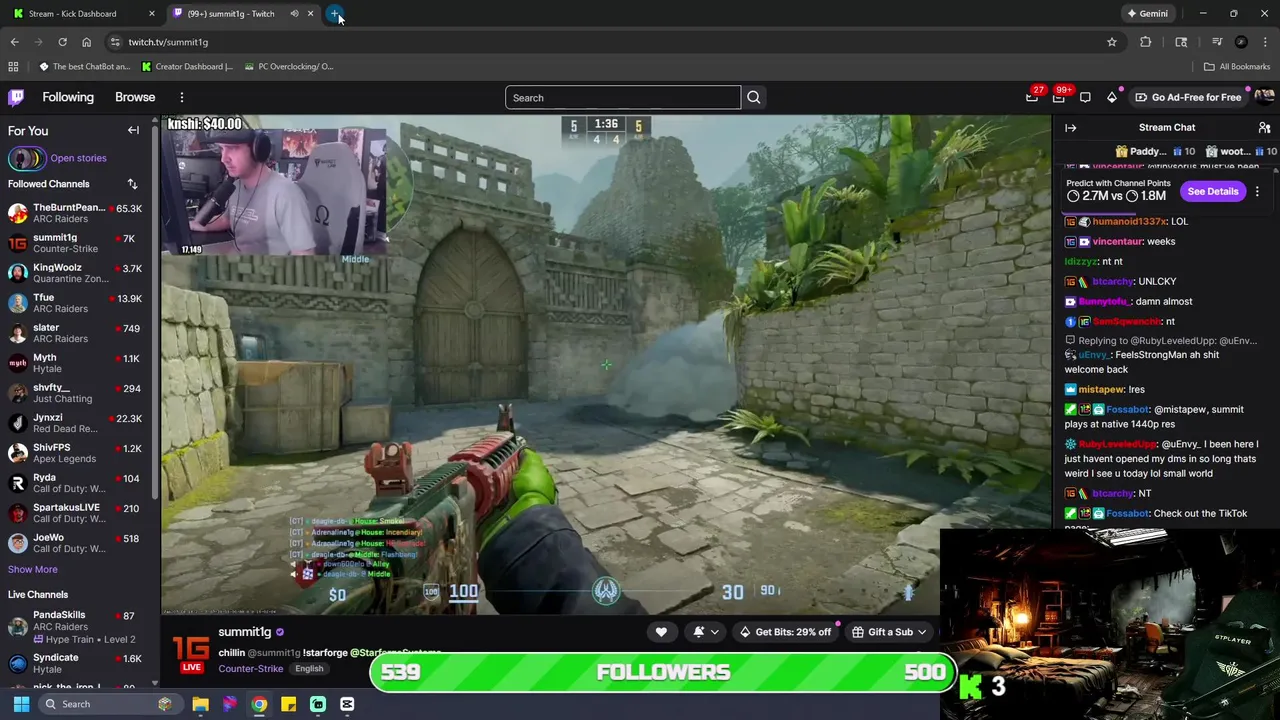Click the search magnifier button

(x=754, y=97)
